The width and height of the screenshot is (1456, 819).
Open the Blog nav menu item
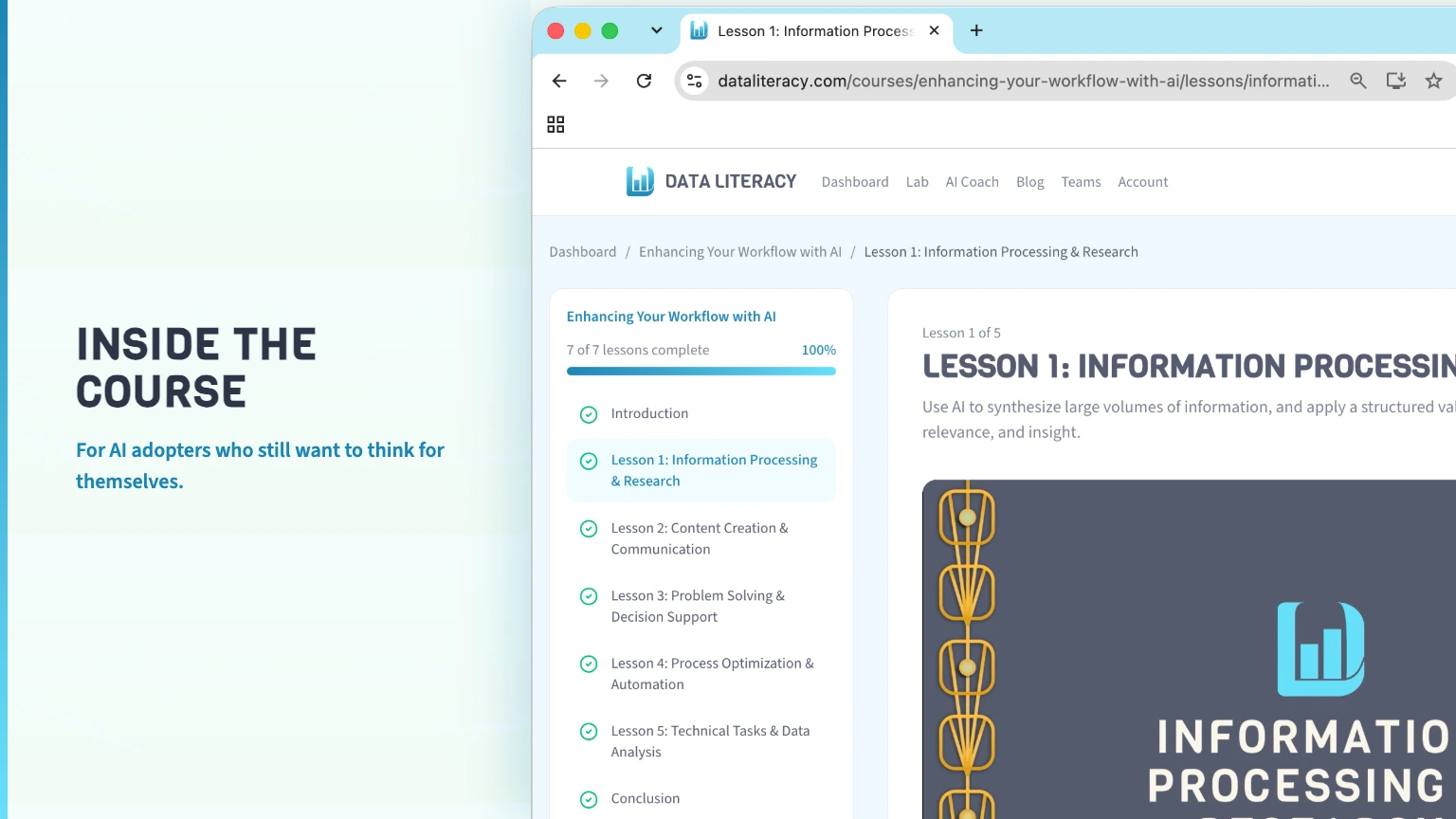coord(1029,182)
